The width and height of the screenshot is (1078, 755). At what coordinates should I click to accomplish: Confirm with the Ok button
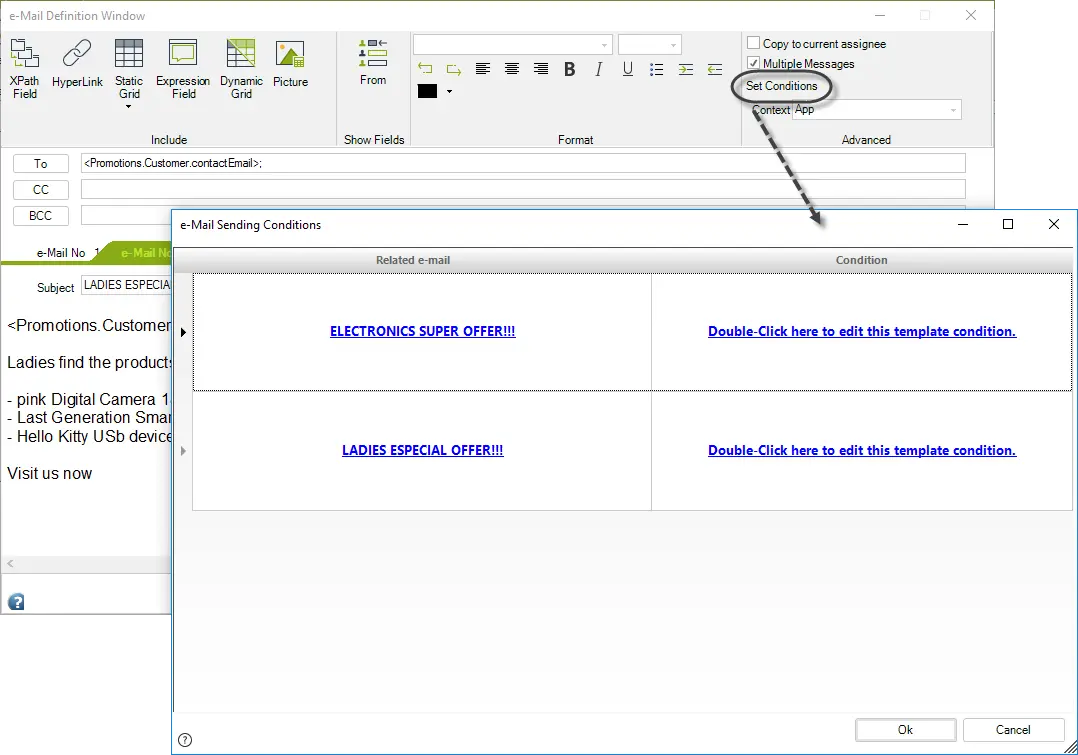(905, 730)
